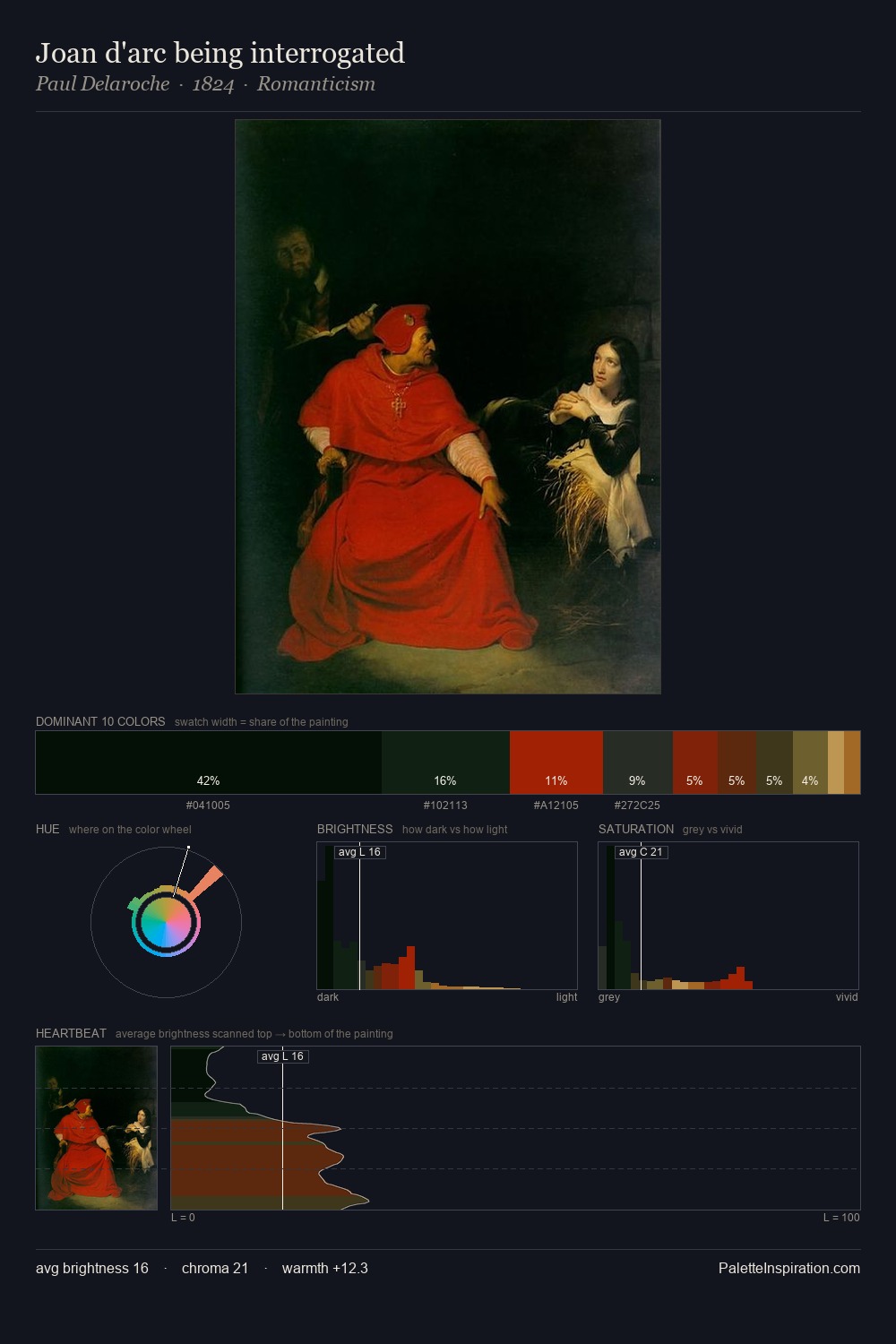Click the "avg C 21" label

[x=641, y=852]
